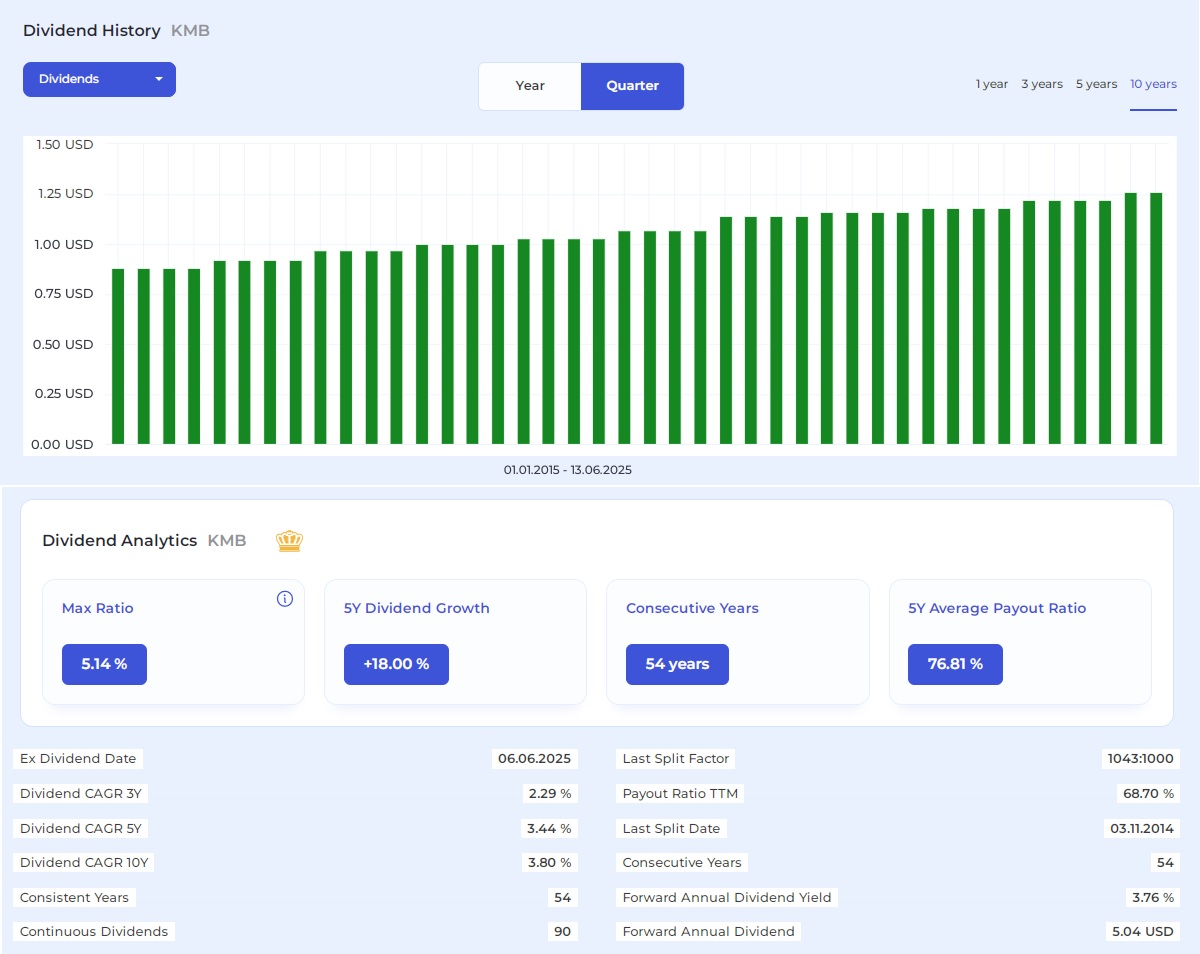Click the 3.80 % value
The width and height of the screenshot is (1200, 954).
[549, 863]
